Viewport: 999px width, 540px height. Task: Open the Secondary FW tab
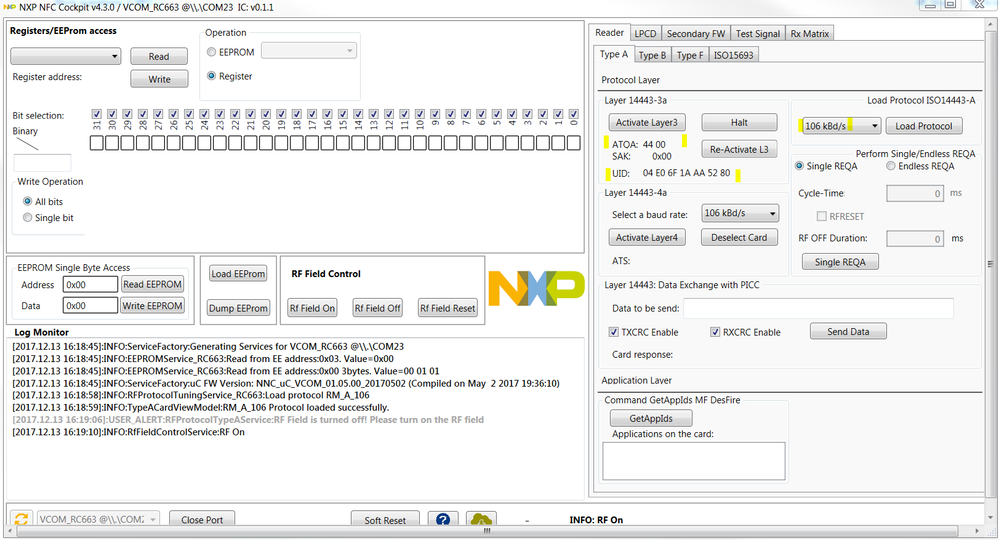click(x=696, y=34)
